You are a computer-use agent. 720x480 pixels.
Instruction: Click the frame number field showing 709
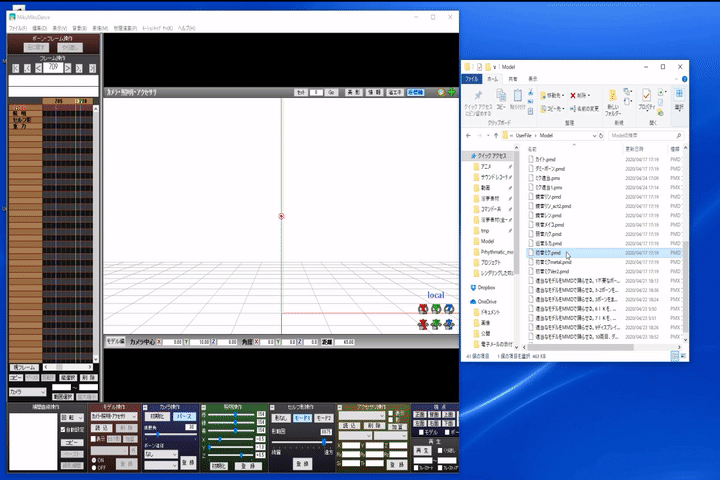click(x=53, y=68)
